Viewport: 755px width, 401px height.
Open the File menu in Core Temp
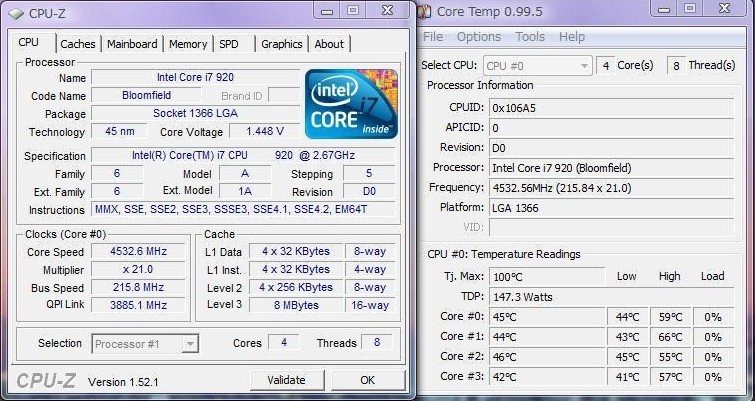[x=433, y=37]
